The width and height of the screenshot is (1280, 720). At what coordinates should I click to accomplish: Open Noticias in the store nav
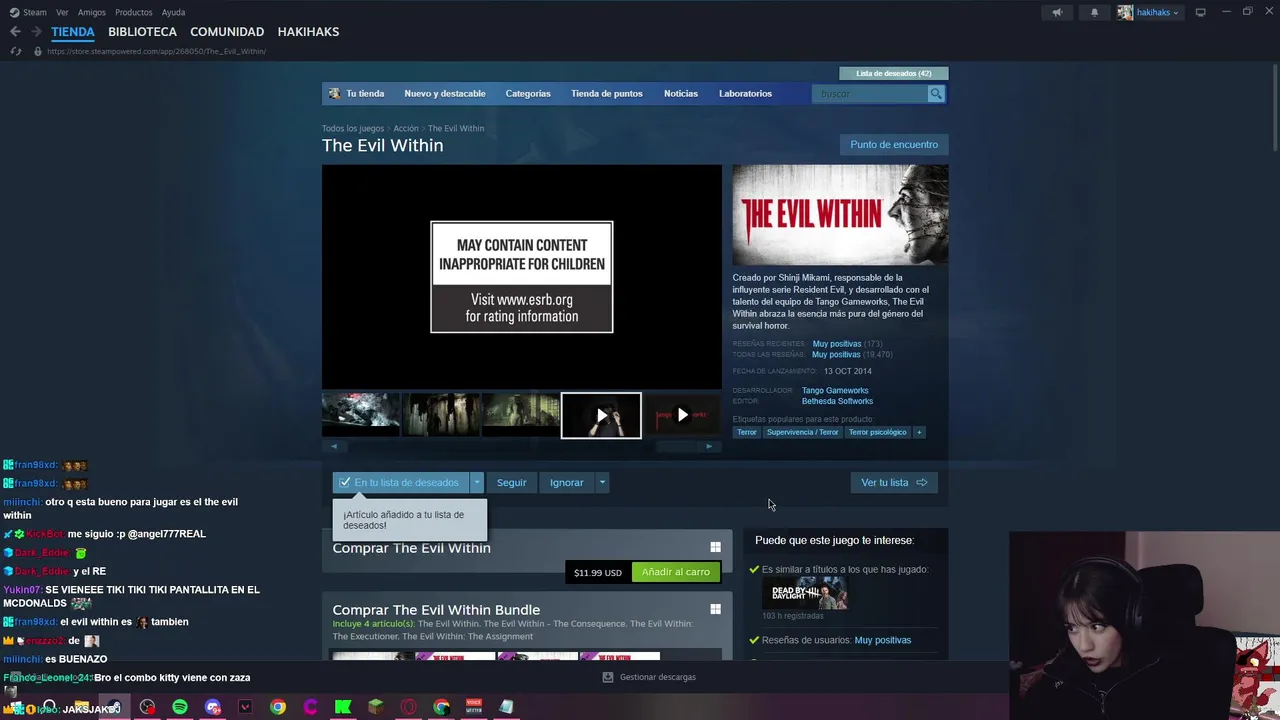(681, 93)
